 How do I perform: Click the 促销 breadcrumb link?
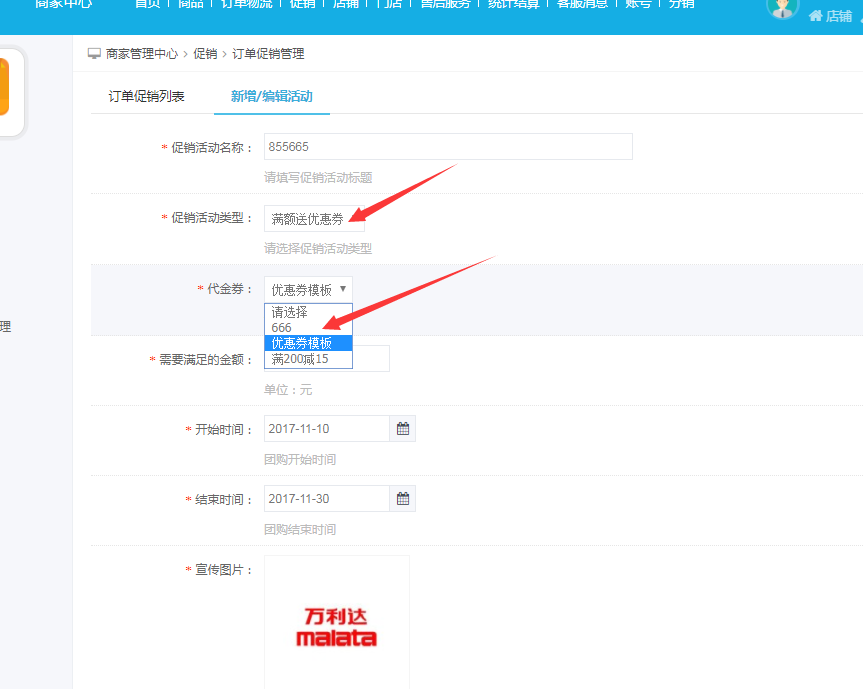(205, 54)
